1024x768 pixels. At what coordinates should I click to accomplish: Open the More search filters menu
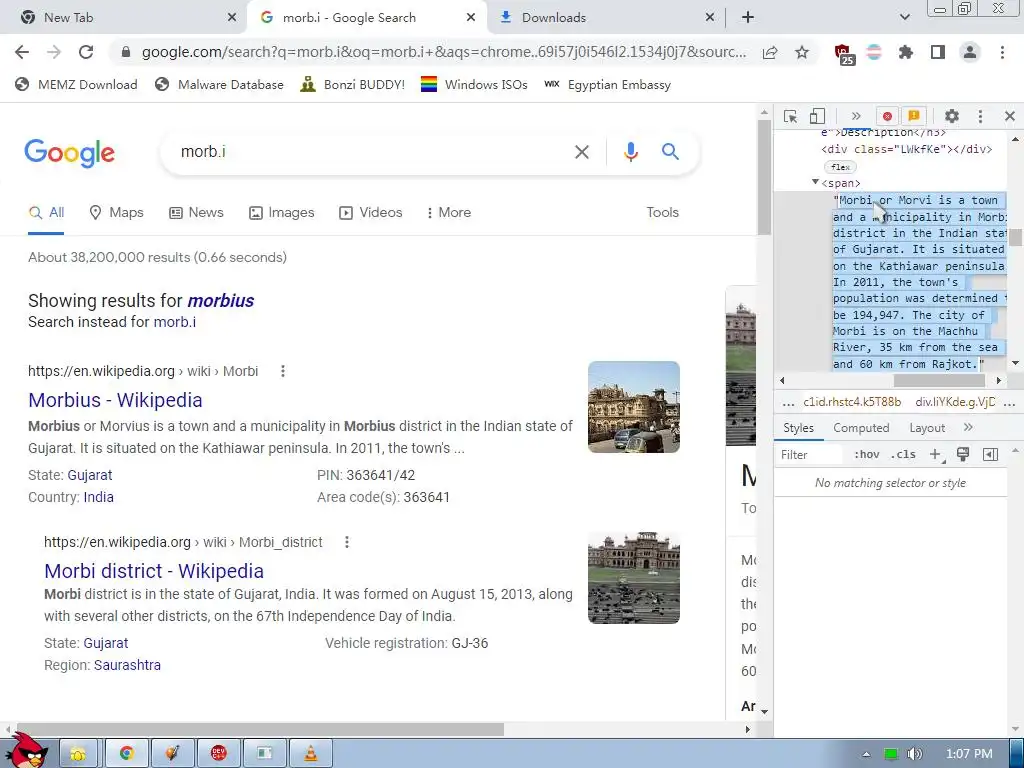[448, 212]
